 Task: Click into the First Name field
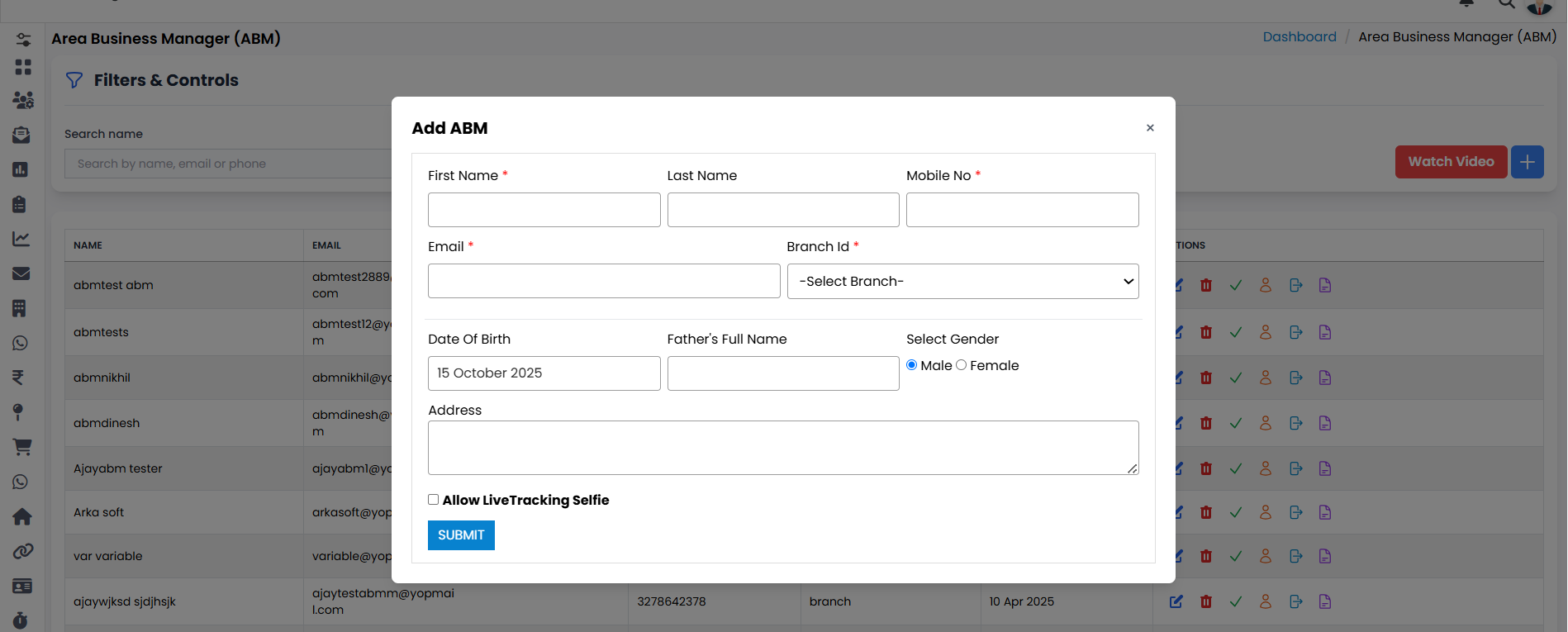(544, 210)
